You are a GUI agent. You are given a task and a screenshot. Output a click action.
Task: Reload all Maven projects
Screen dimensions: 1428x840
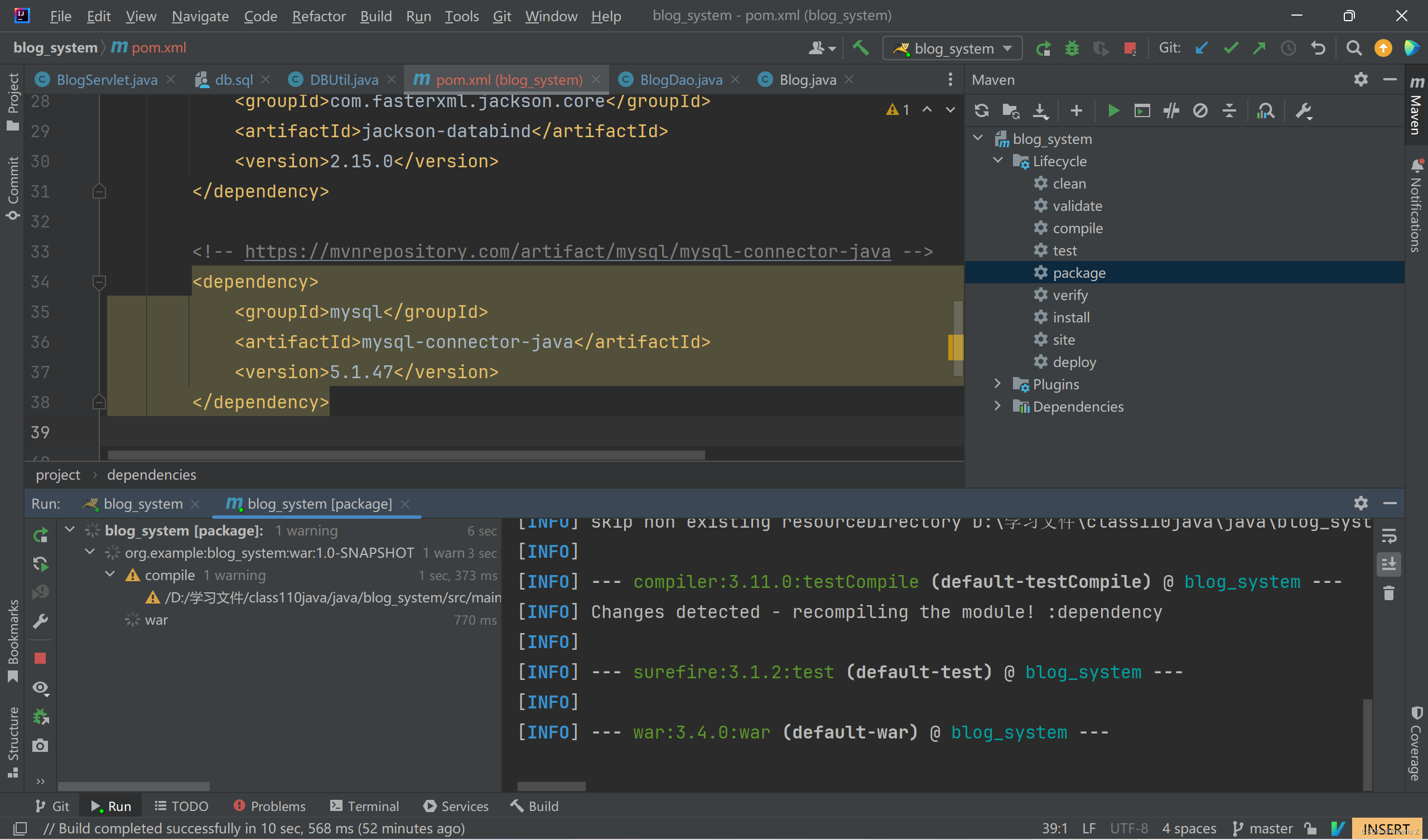click(x=981, y=110)
